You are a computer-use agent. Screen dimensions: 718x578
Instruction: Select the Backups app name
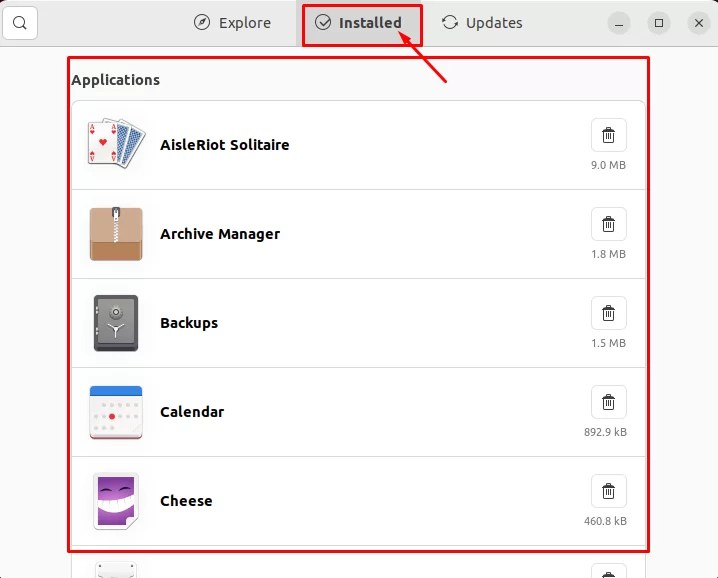(189, 323)
